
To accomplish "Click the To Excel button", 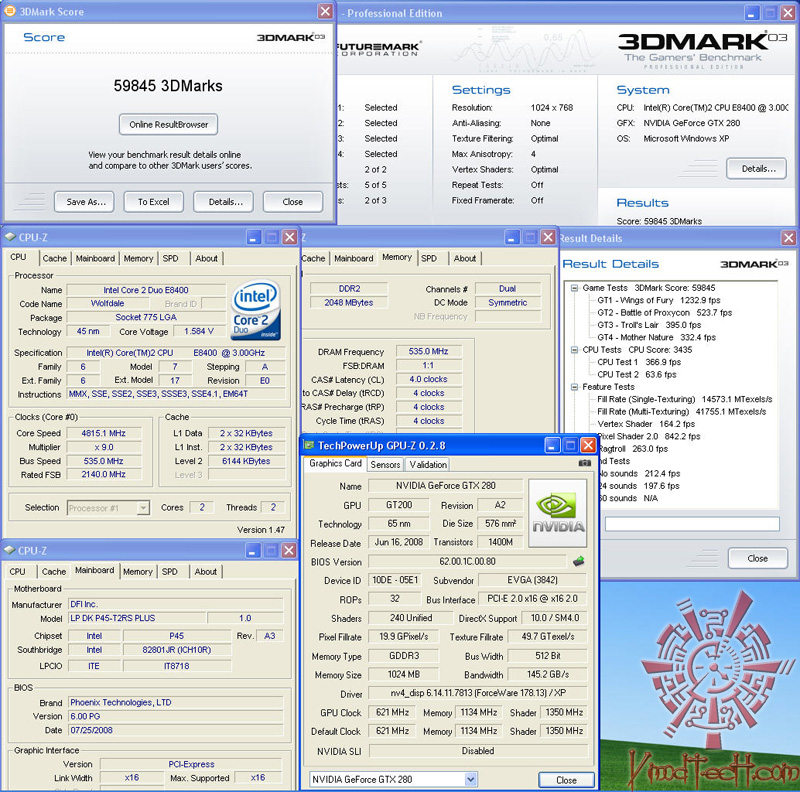I will click(154, 202).
